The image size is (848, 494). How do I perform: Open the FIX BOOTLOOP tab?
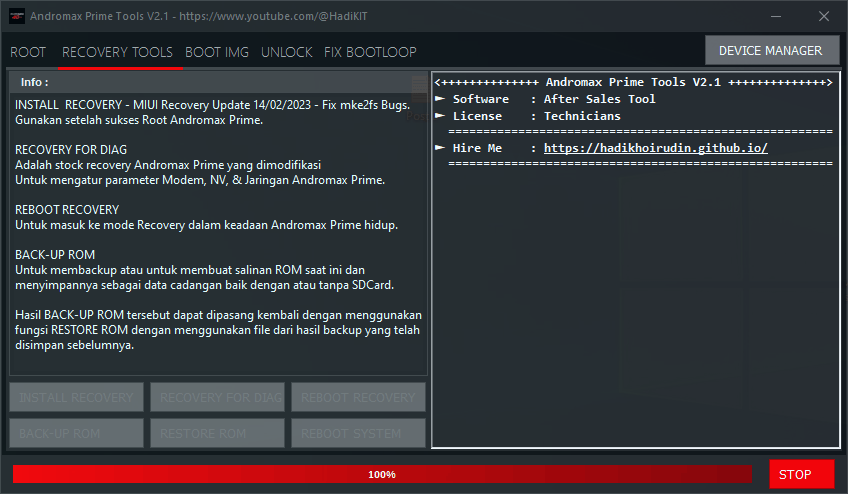point(370,52)
